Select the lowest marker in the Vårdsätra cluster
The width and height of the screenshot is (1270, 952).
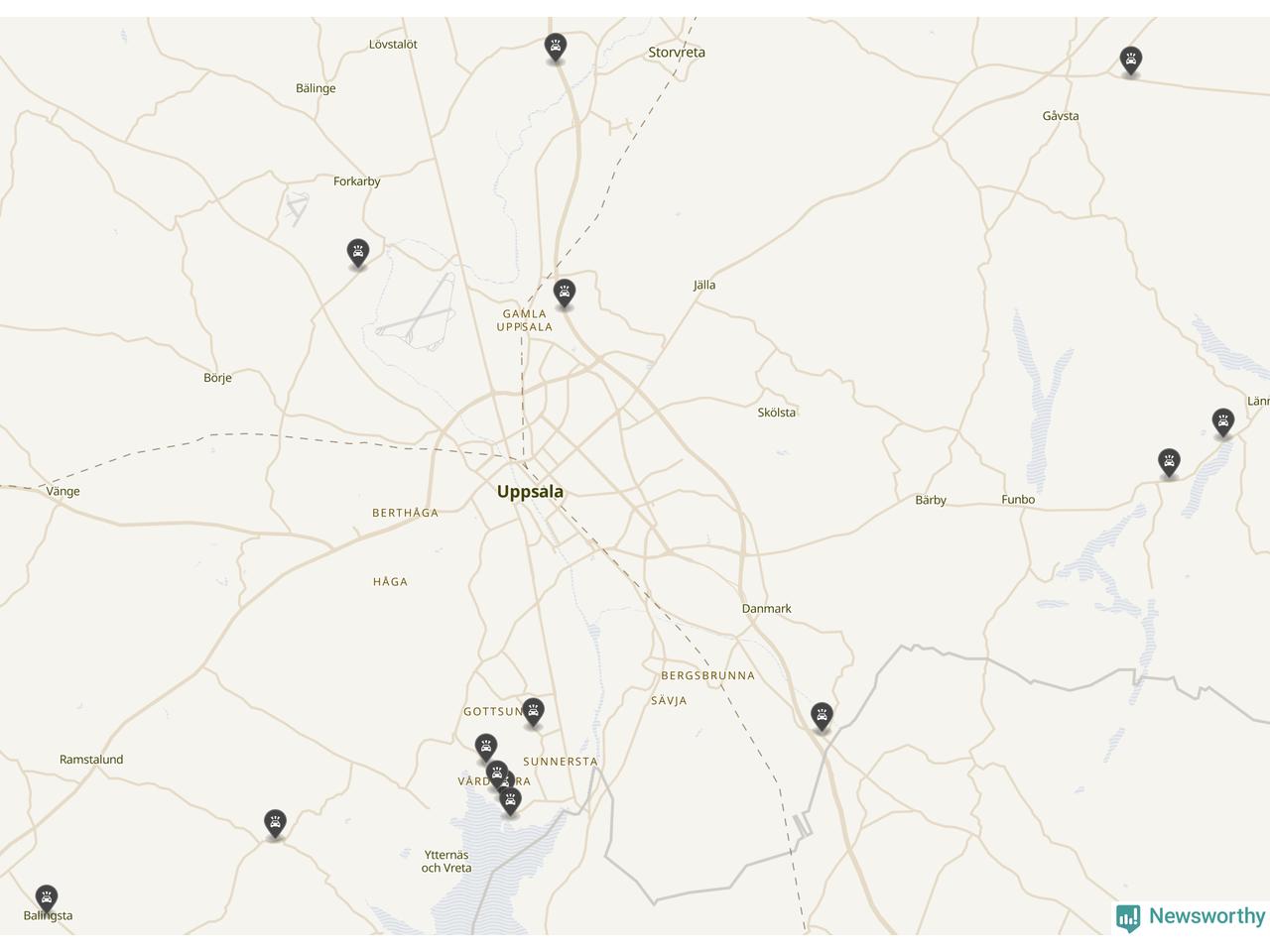click(510, 800)
